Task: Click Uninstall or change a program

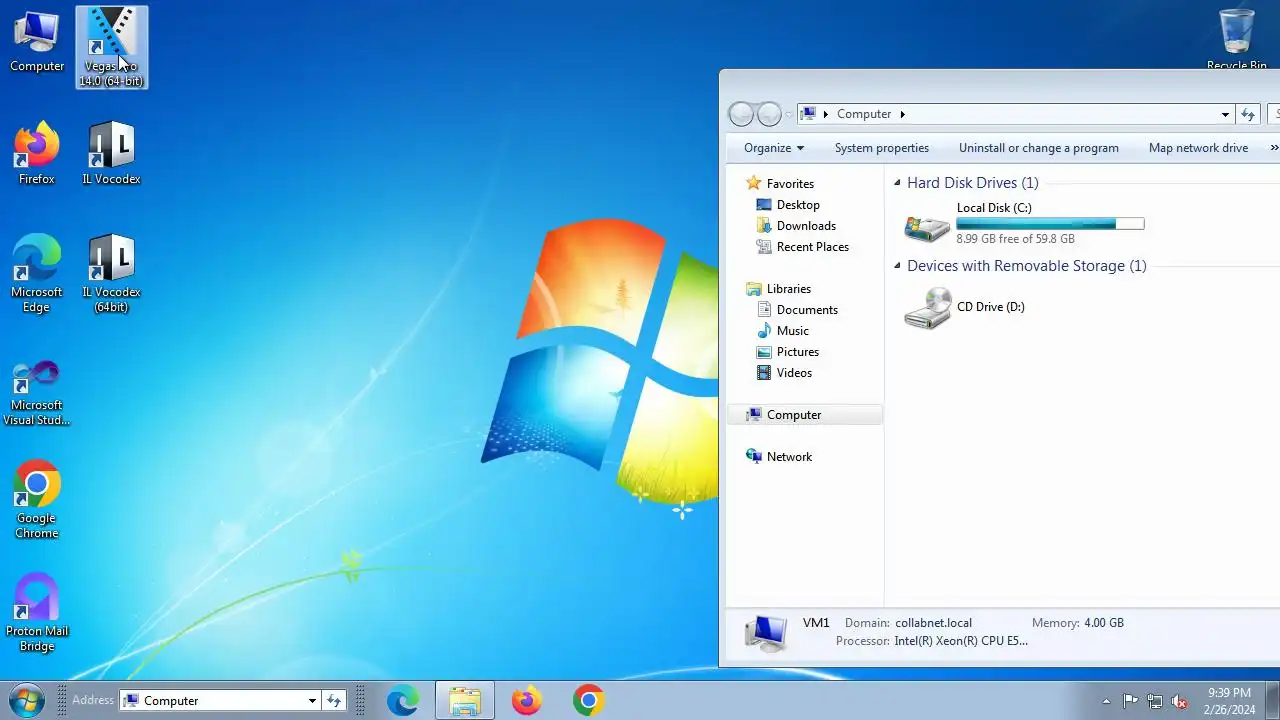Action: (1039, 148)
